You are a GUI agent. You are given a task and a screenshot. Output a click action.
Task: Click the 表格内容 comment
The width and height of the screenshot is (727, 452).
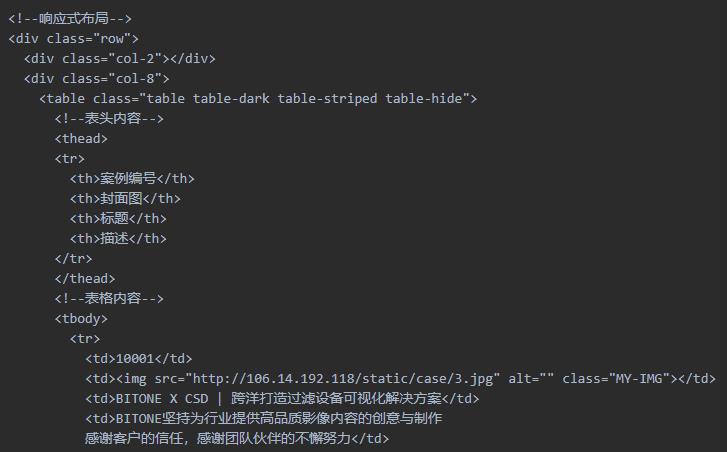(x=109, y=298)
